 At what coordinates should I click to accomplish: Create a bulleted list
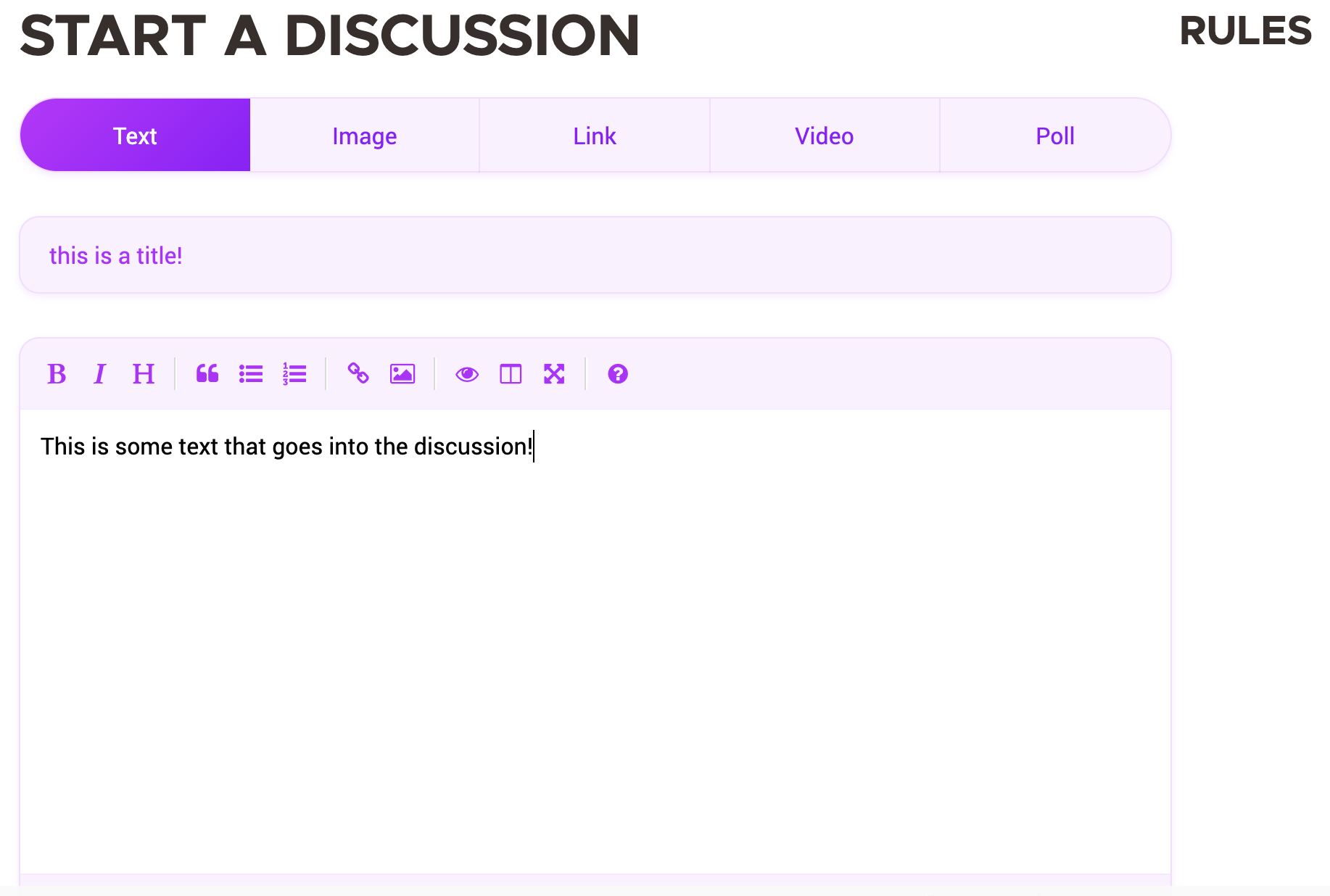pyautogui.click(x=251, y=374)
